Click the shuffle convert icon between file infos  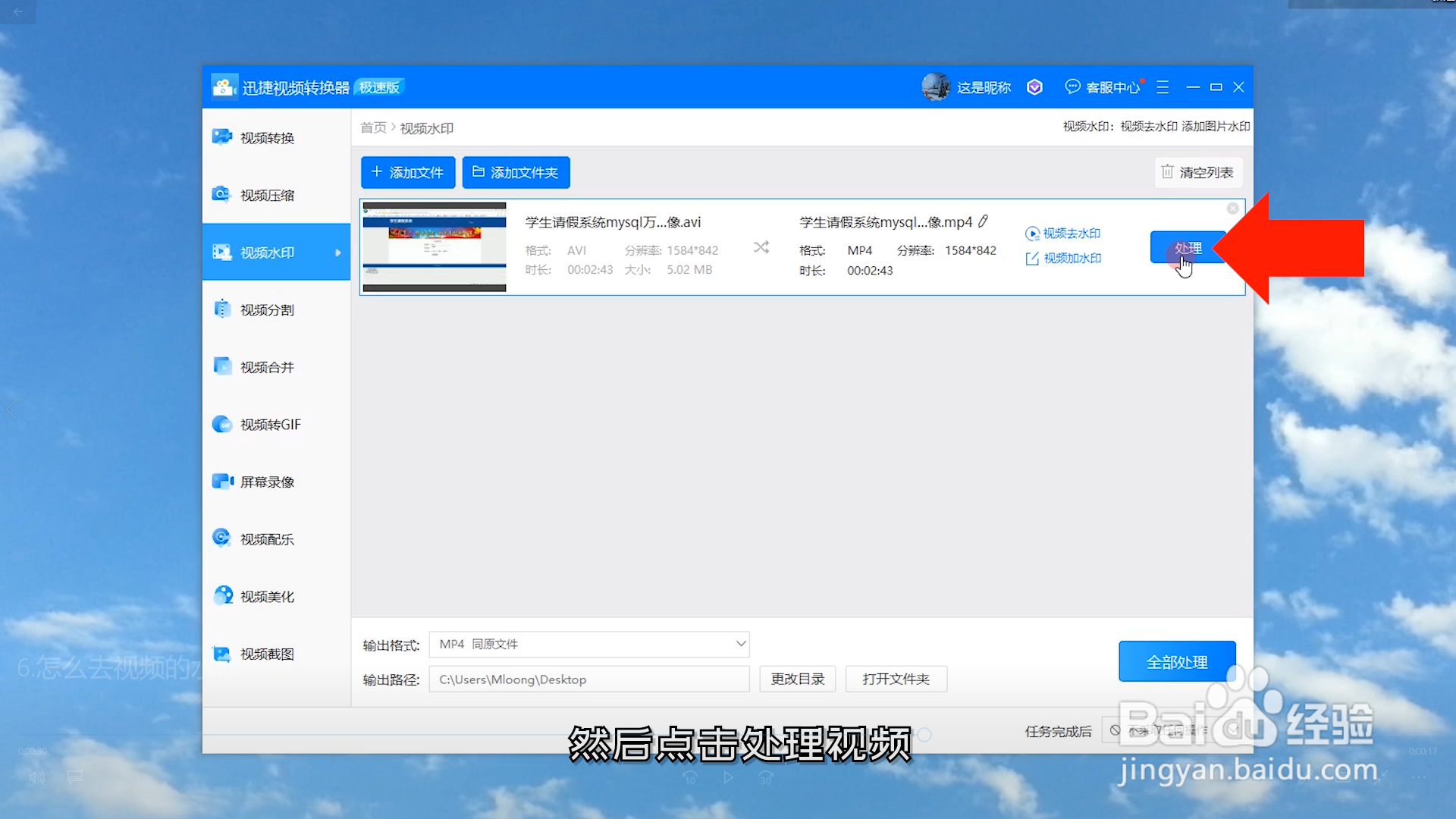pyautogui.click(x=761, y=248)
